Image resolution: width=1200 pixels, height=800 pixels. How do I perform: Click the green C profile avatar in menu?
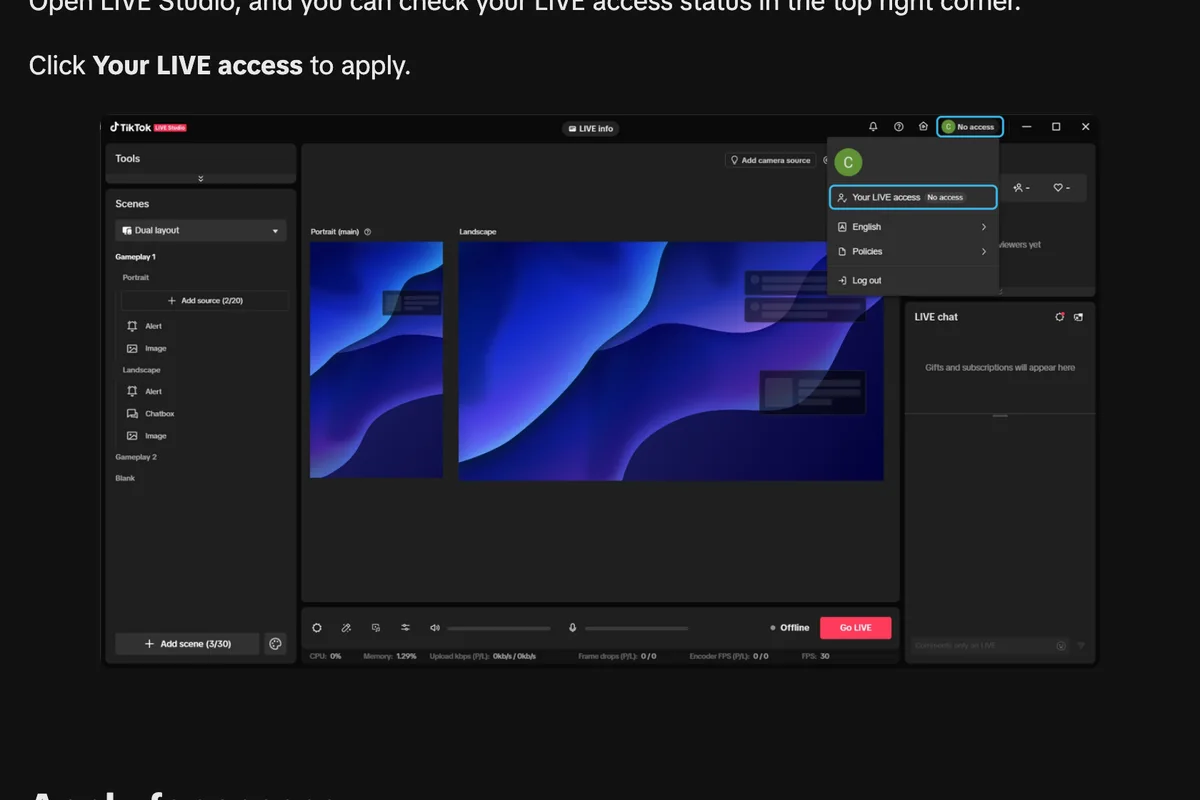click(x=848, y=162)
